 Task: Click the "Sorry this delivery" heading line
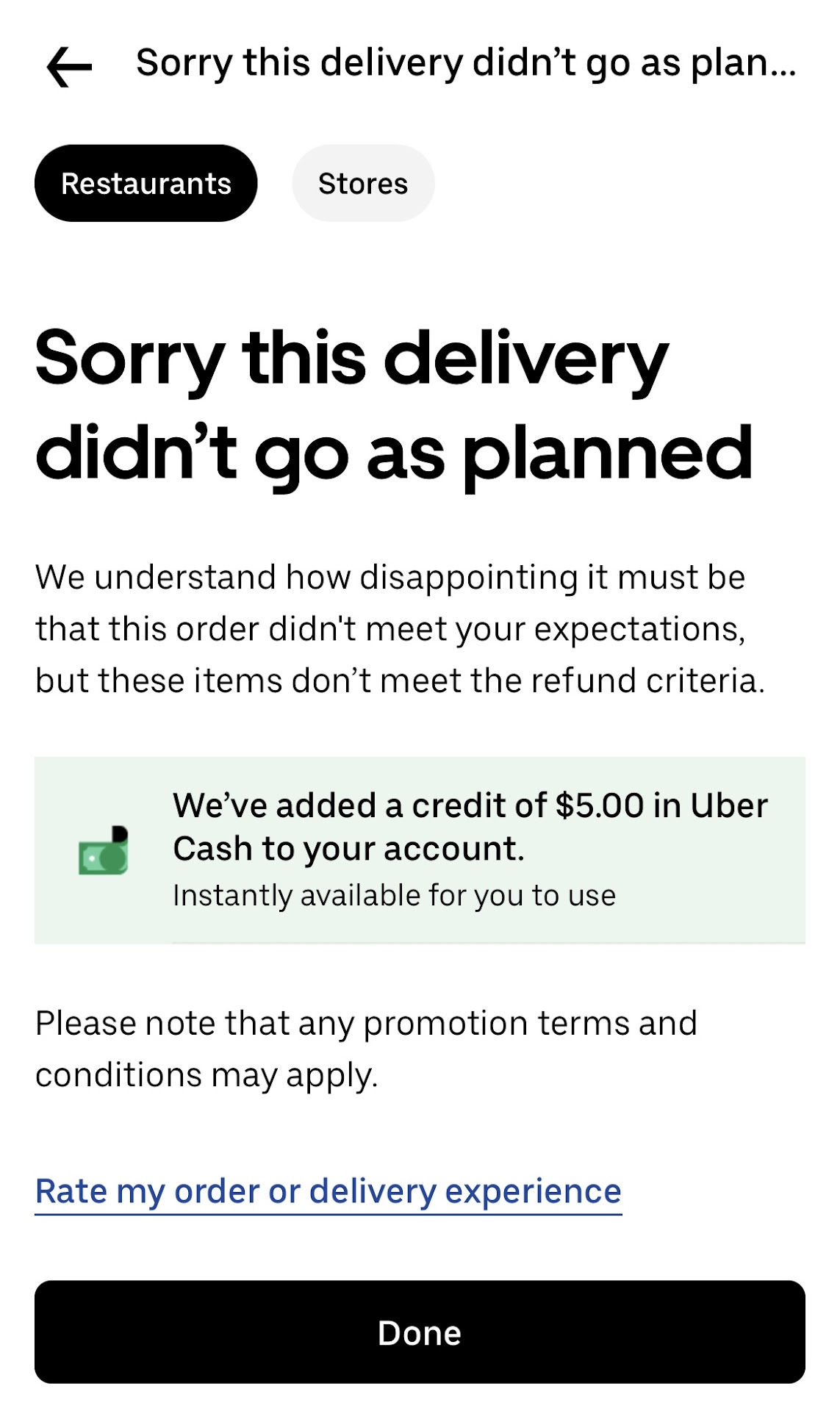[351, 359]
